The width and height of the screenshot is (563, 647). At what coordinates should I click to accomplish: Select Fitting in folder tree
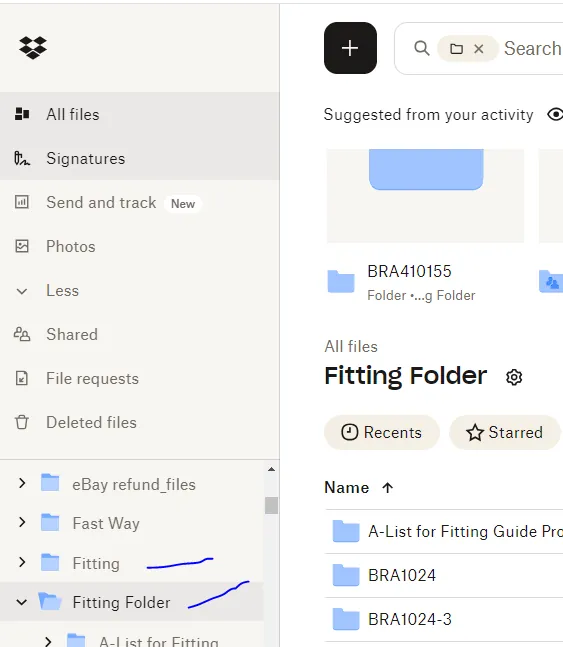96,563
